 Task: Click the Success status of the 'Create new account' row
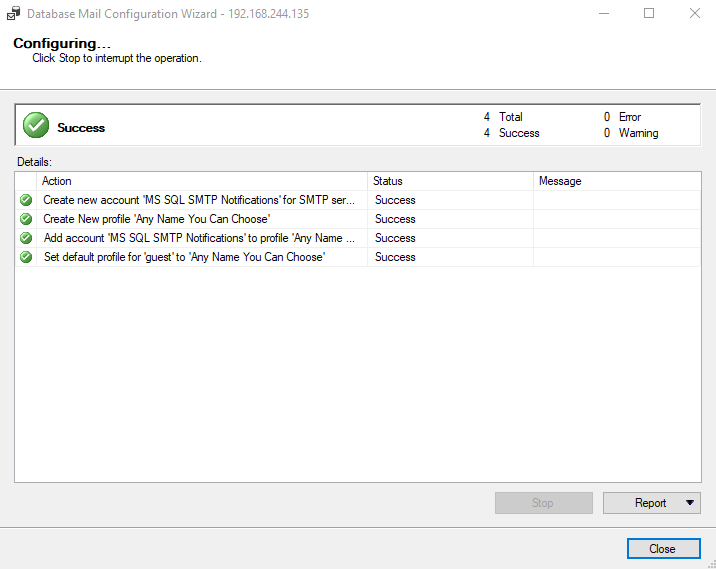point(395,200)
